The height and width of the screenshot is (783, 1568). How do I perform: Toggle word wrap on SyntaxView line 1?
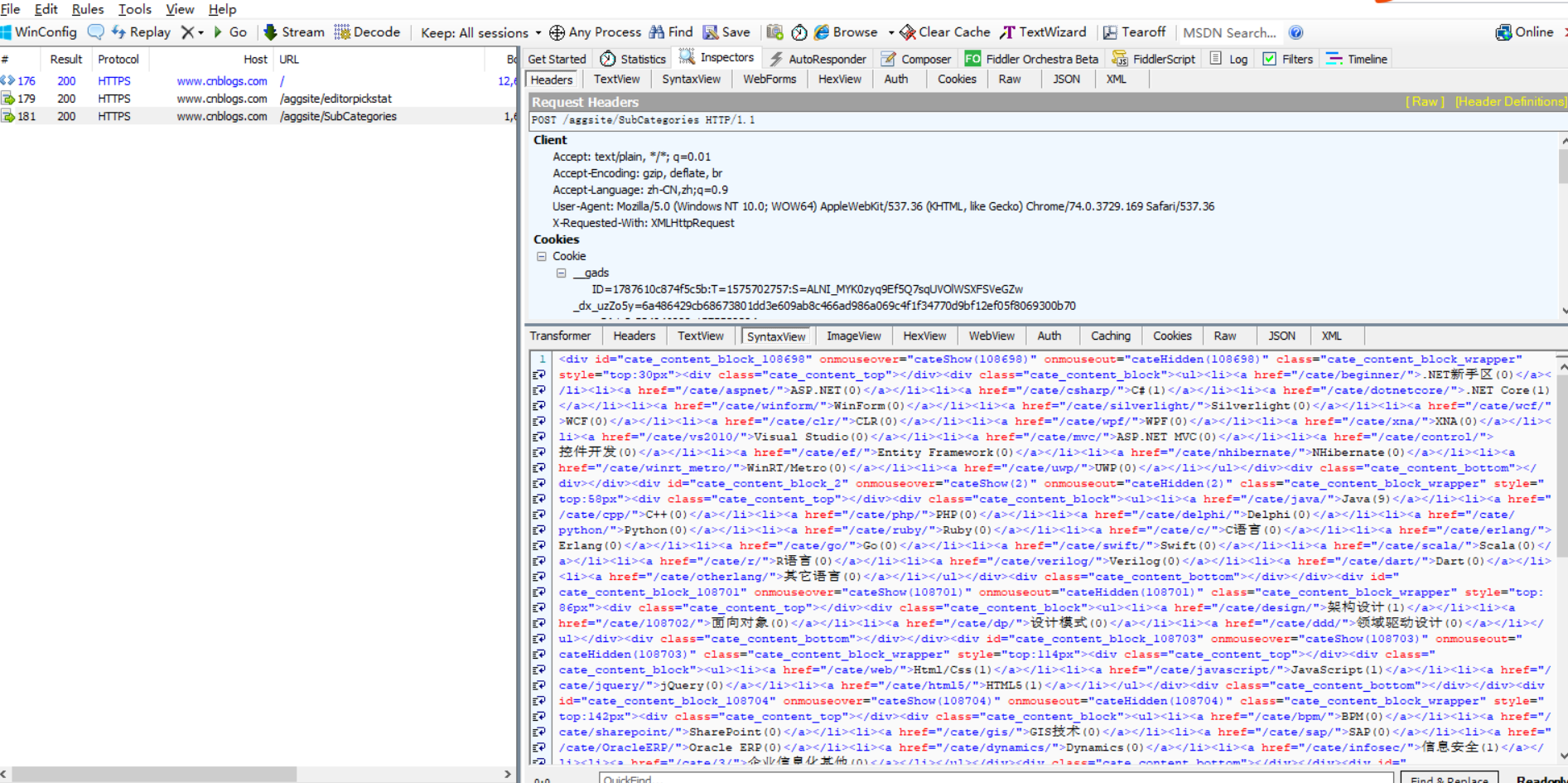point(539,375)
